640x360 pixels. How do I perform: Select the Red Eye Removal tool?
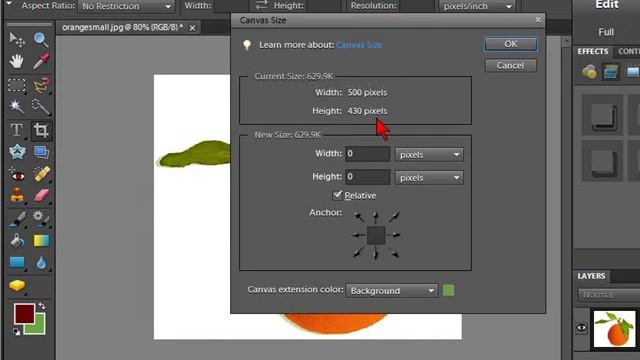tap(17, 175)
